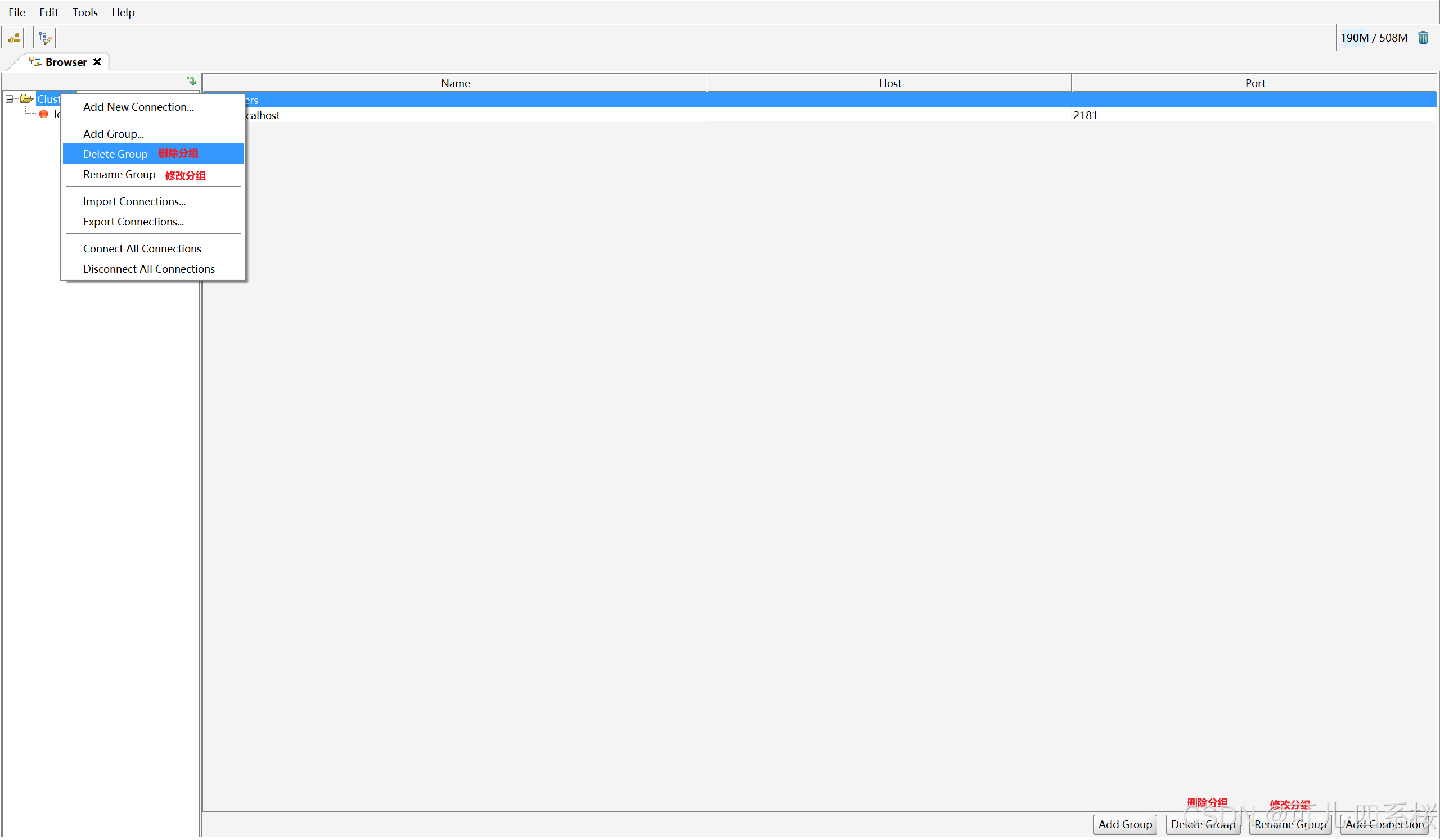Click the red disconnected status dot
The image size is (1440, 840).
pyautogui.click(x=44, y=114)
